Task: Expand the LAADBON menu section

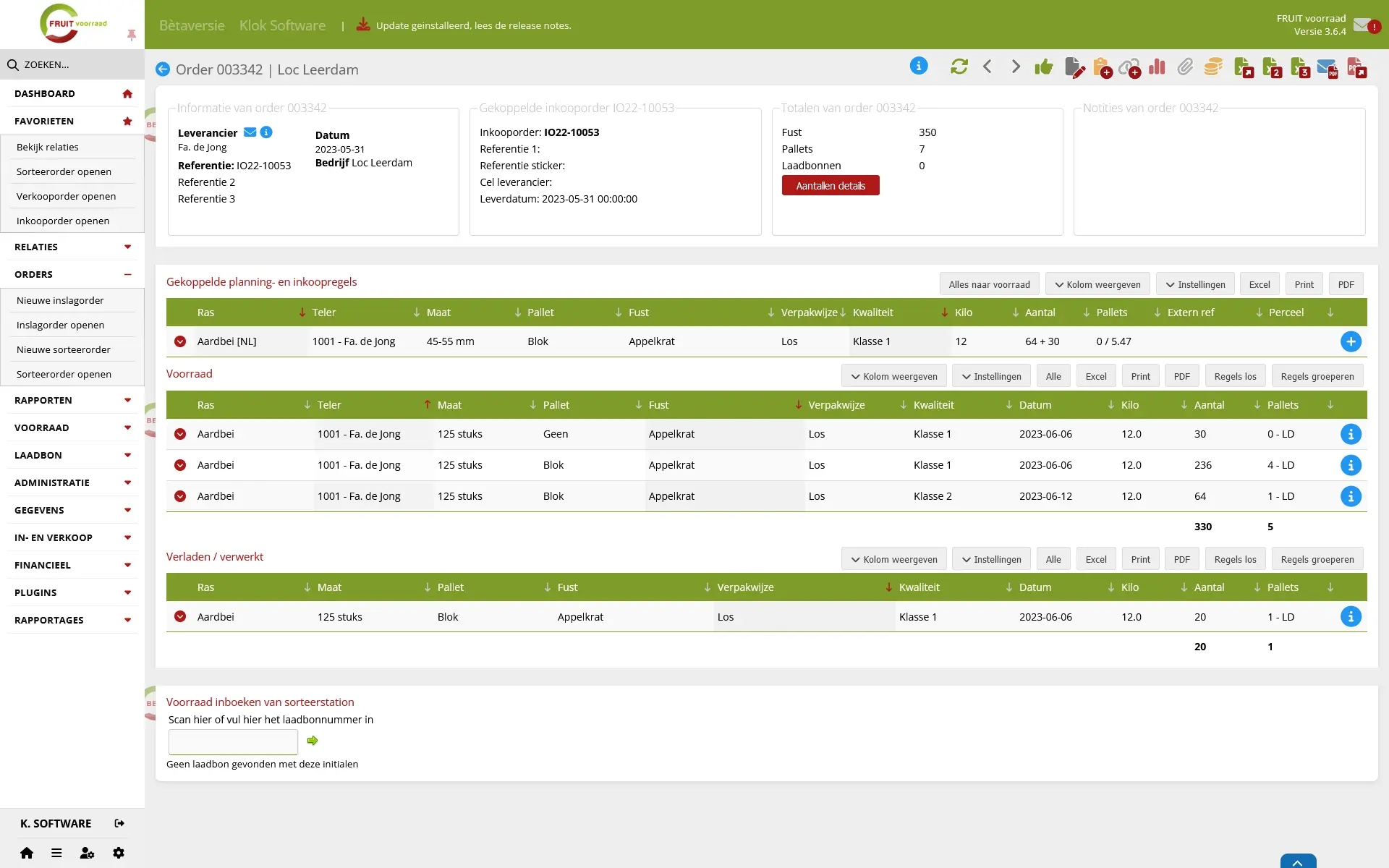Action: coord(72,455)
